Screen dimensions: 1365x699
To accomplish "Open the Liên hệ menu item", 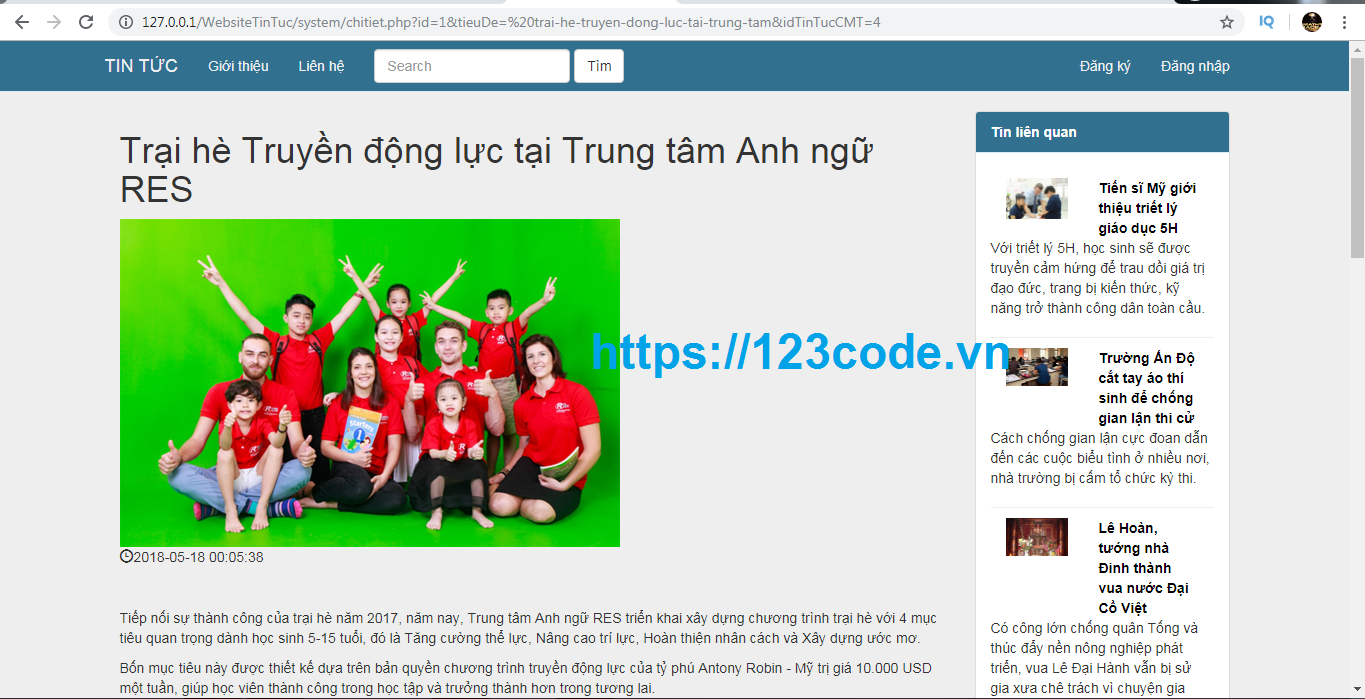I will click(321, 66).
